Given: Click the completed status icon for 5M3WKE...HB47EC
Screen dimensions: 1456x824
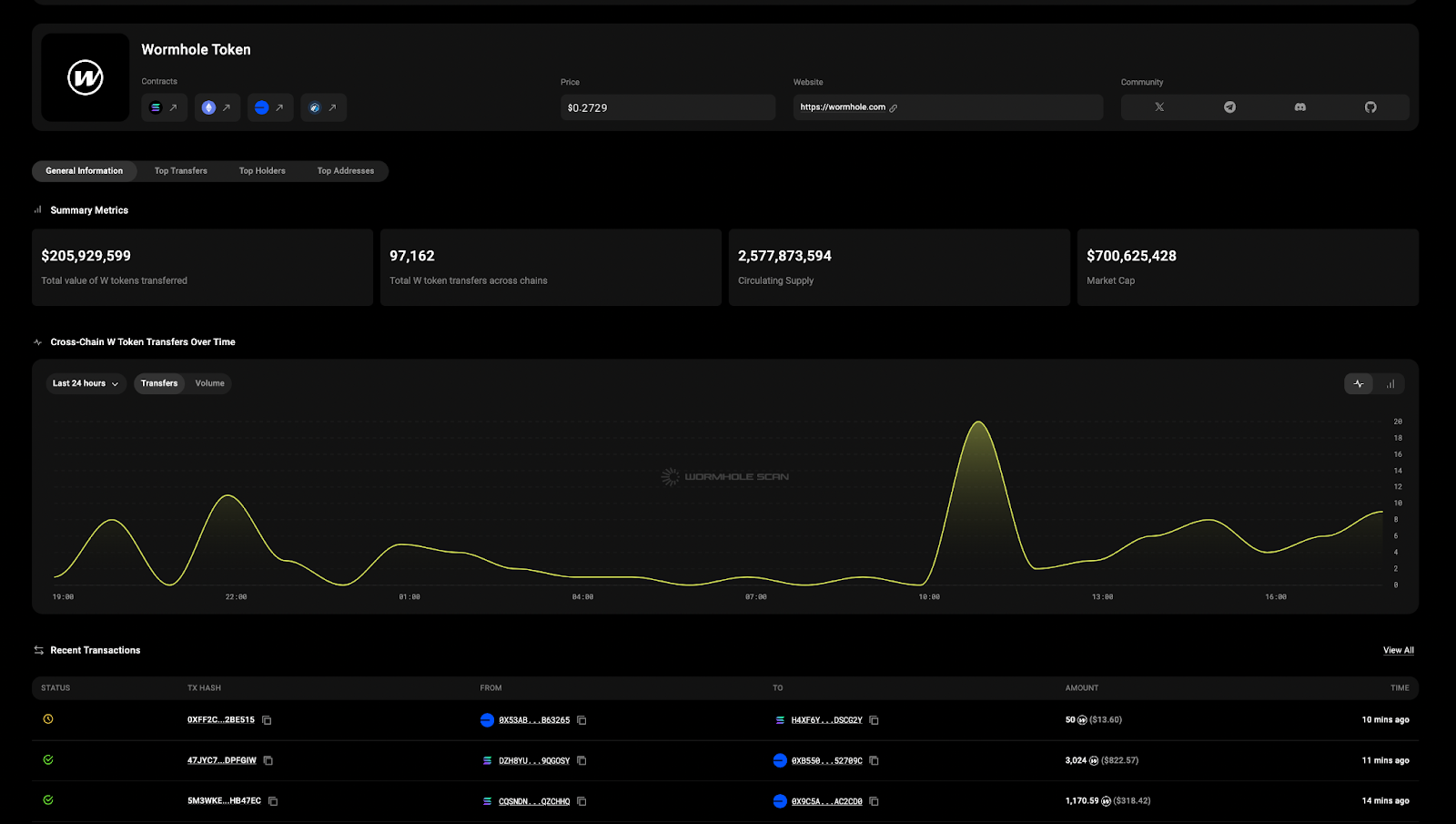Looking at the screenshot, I should pyautogui.click(x=48, y=800).
